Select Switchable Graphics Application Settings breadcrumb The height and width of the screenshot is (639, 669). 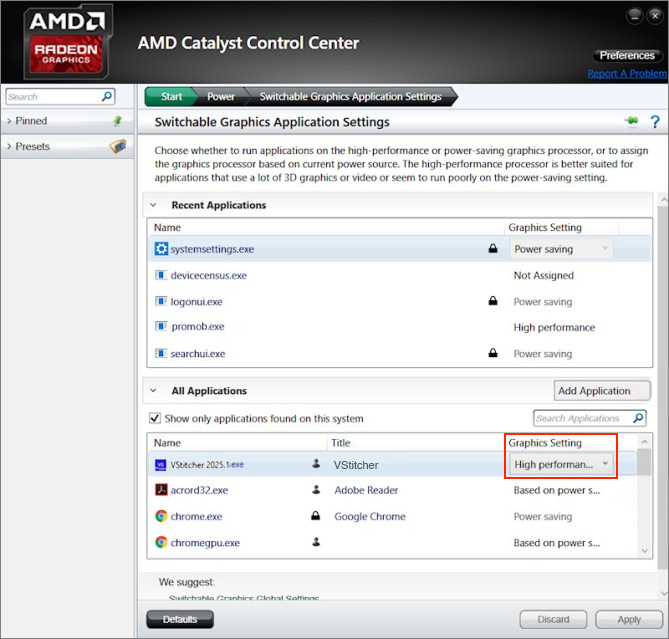(x=351, y=97)
